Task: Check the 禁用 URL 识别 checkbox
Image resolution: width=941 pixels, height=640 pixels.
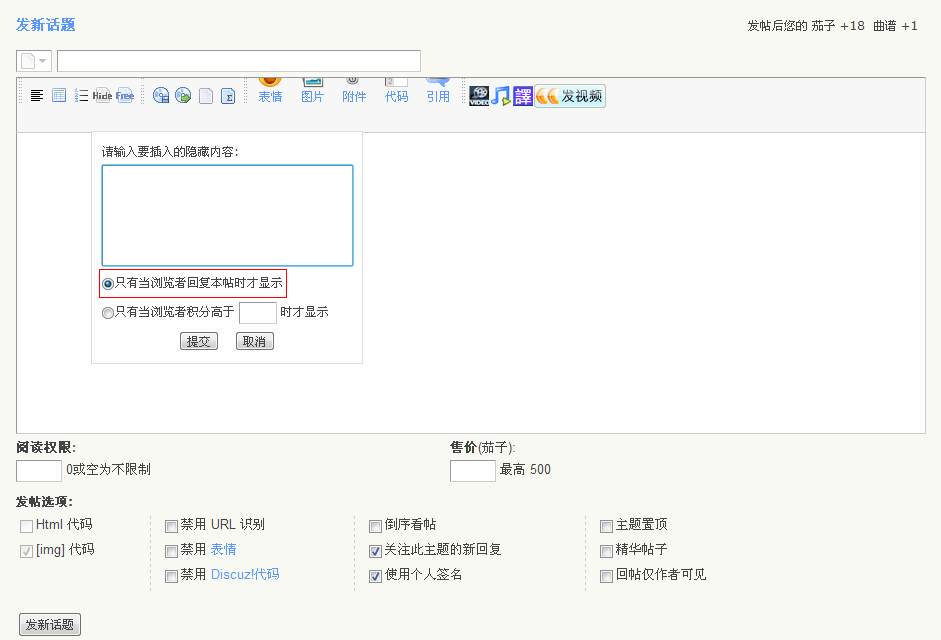Action: pyautogui.click(x=171, y=527)
